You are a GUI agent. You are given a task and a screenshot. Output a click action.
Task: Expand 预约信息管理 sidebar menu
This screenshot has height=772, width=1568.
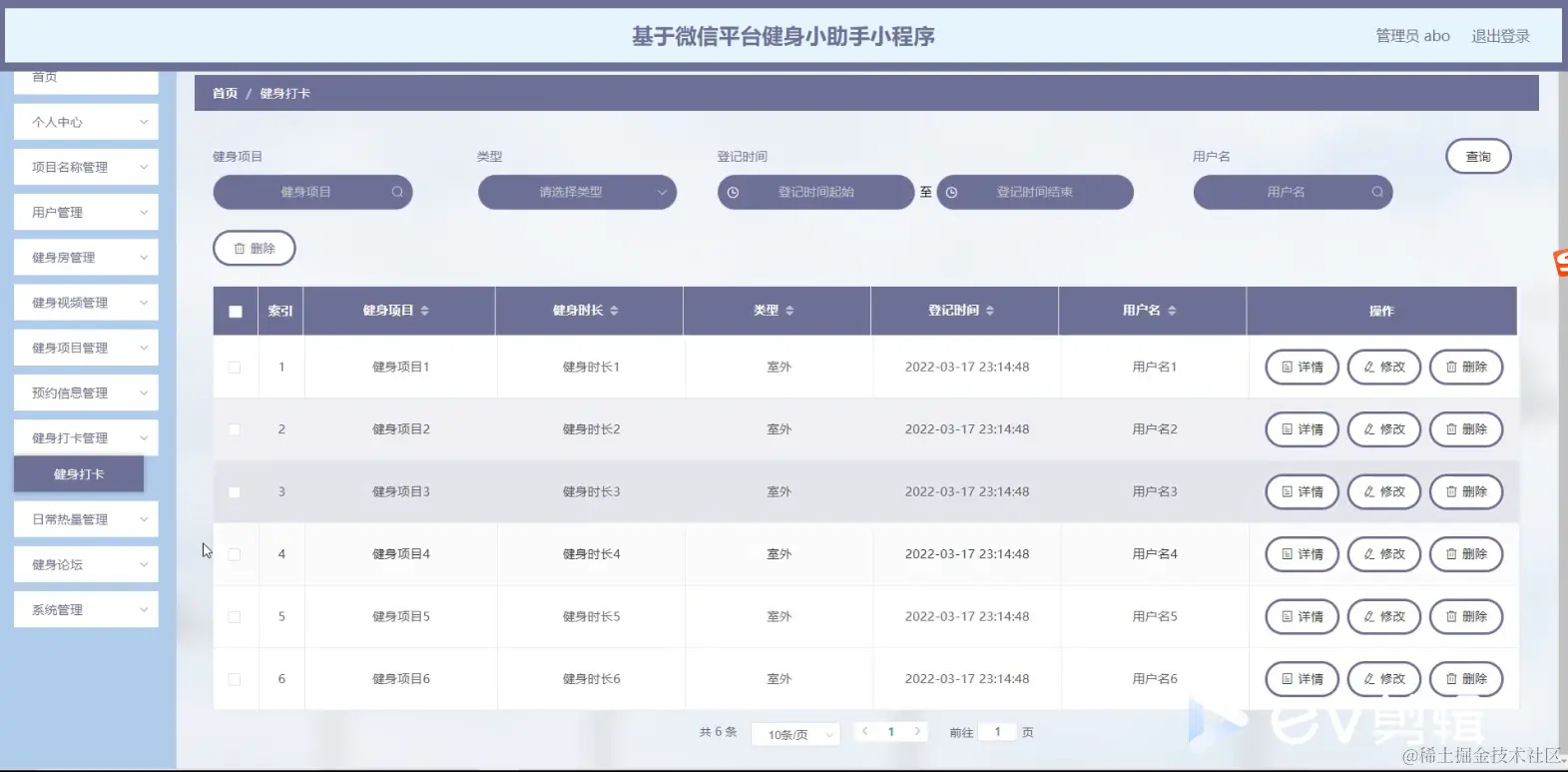click(x=86, y=392)
